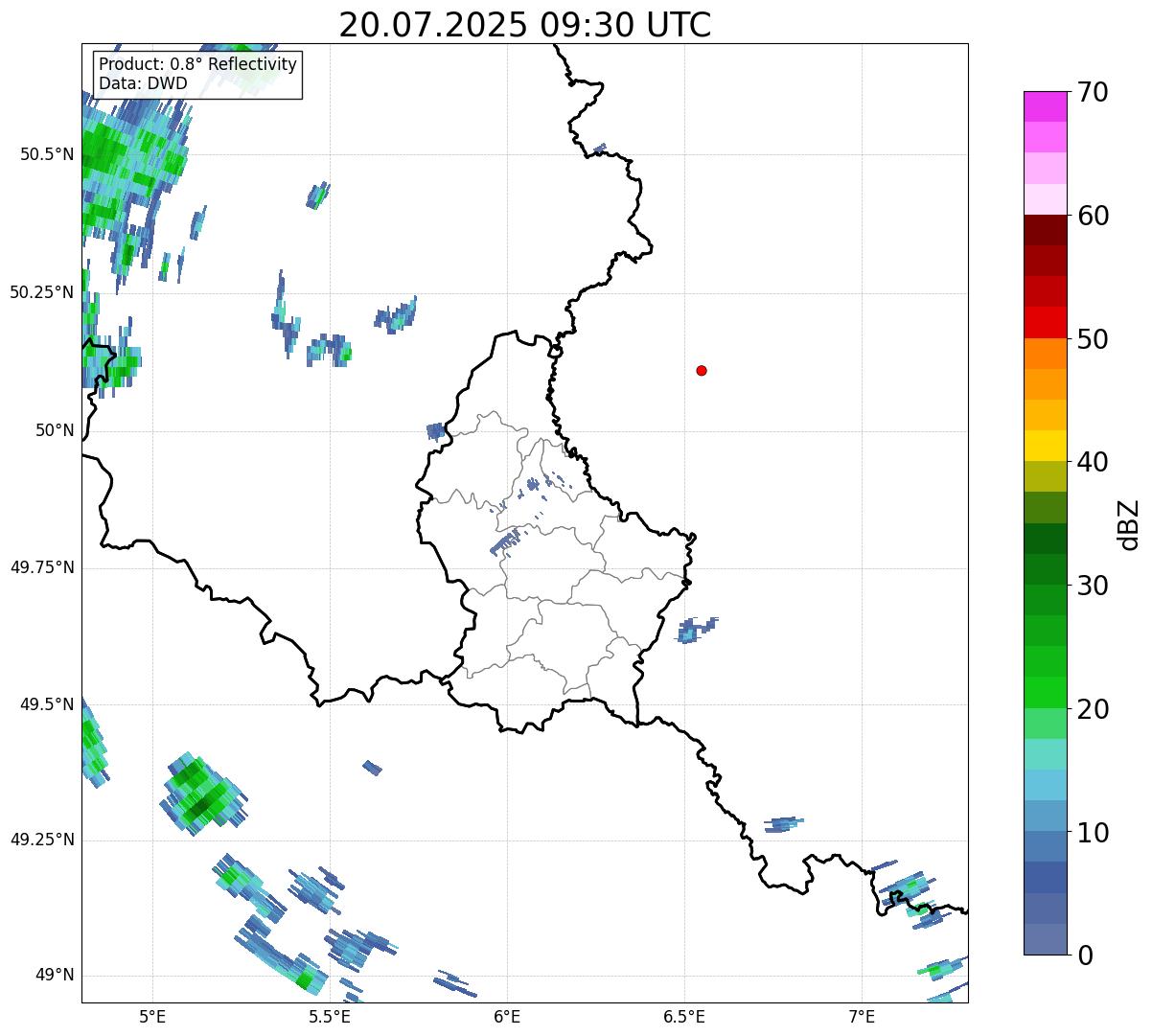Click the 49.5°N latitude tick label
Viewport: 1152px width, 1036px height.
tap(46, 704)
